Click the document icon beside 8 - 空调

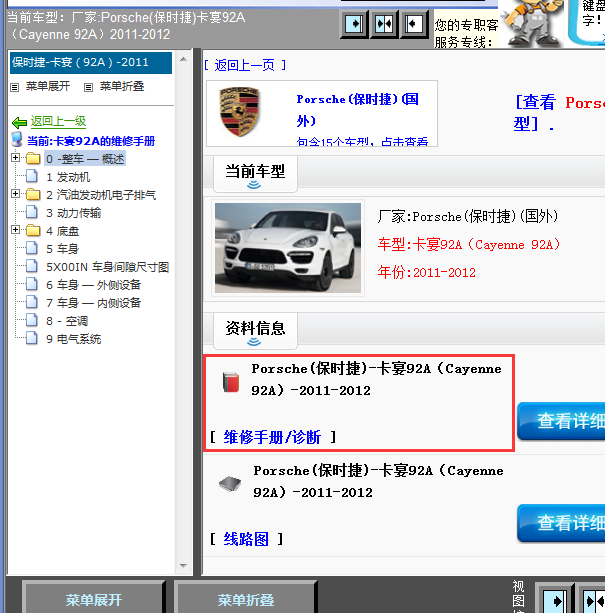[x=32, y=320]
